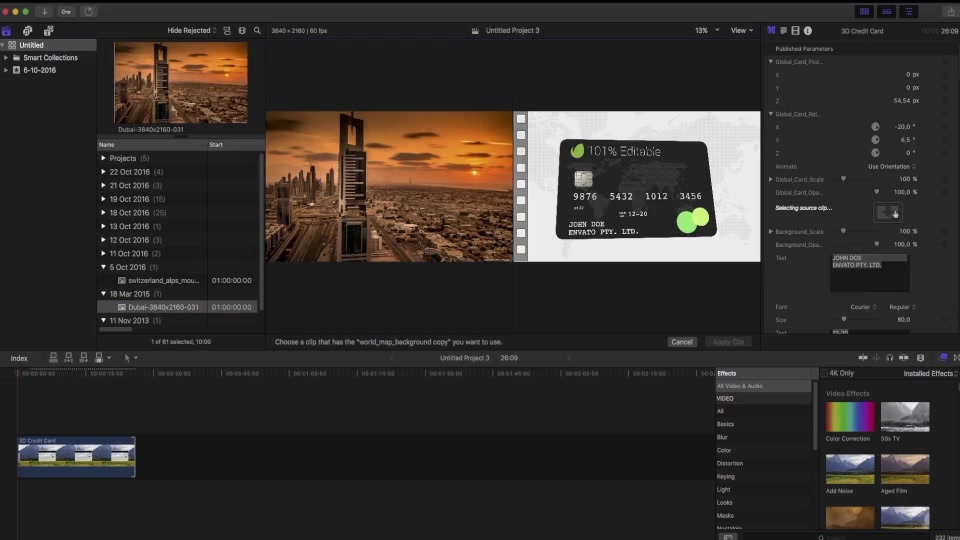Click the drop zone source clip well
This screenshot has width=960, height=540.
tap(888, 212)
